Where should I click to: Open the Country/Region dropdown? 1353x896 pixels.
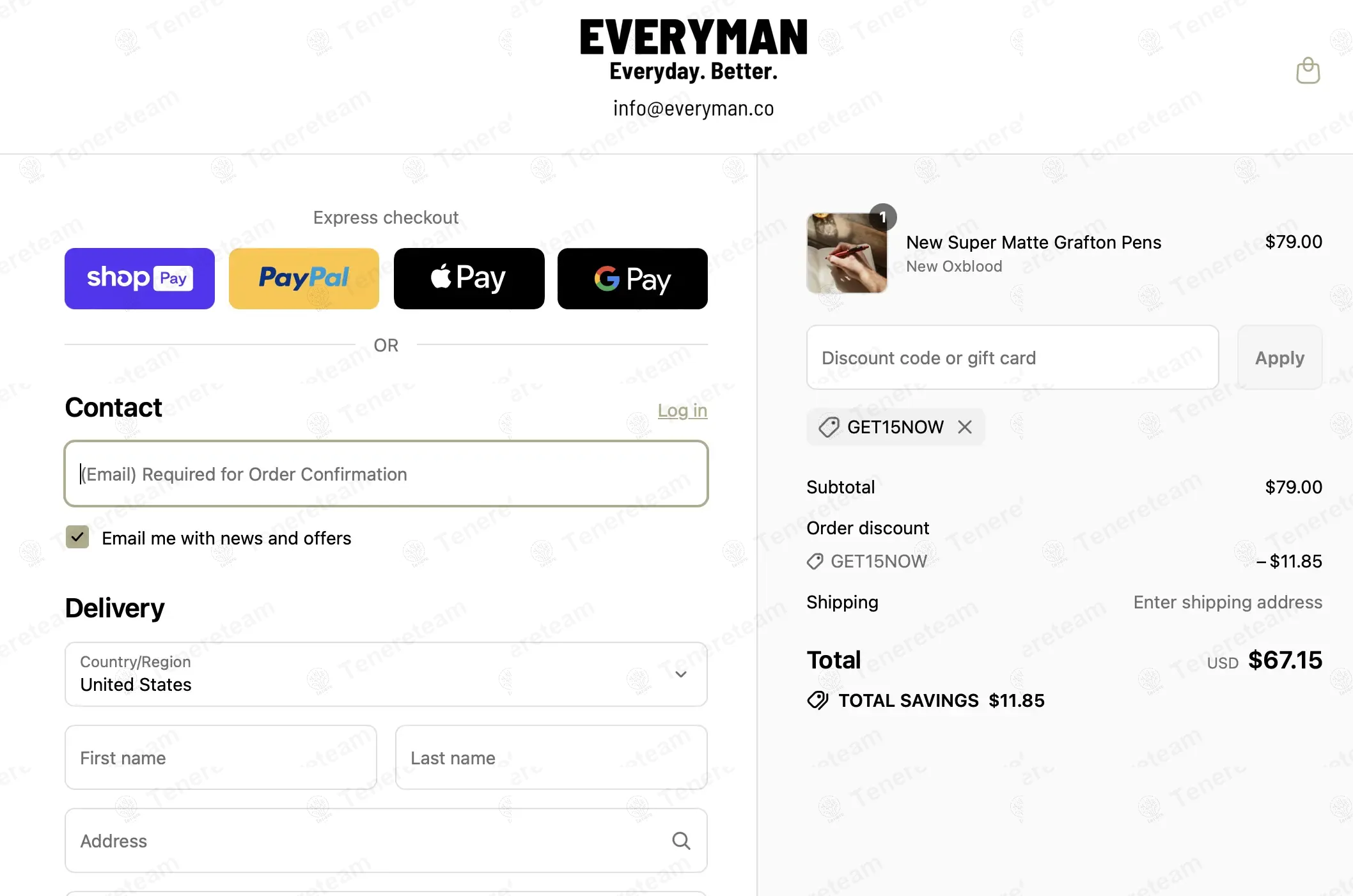pyautogui.click(x=386, y=674)
